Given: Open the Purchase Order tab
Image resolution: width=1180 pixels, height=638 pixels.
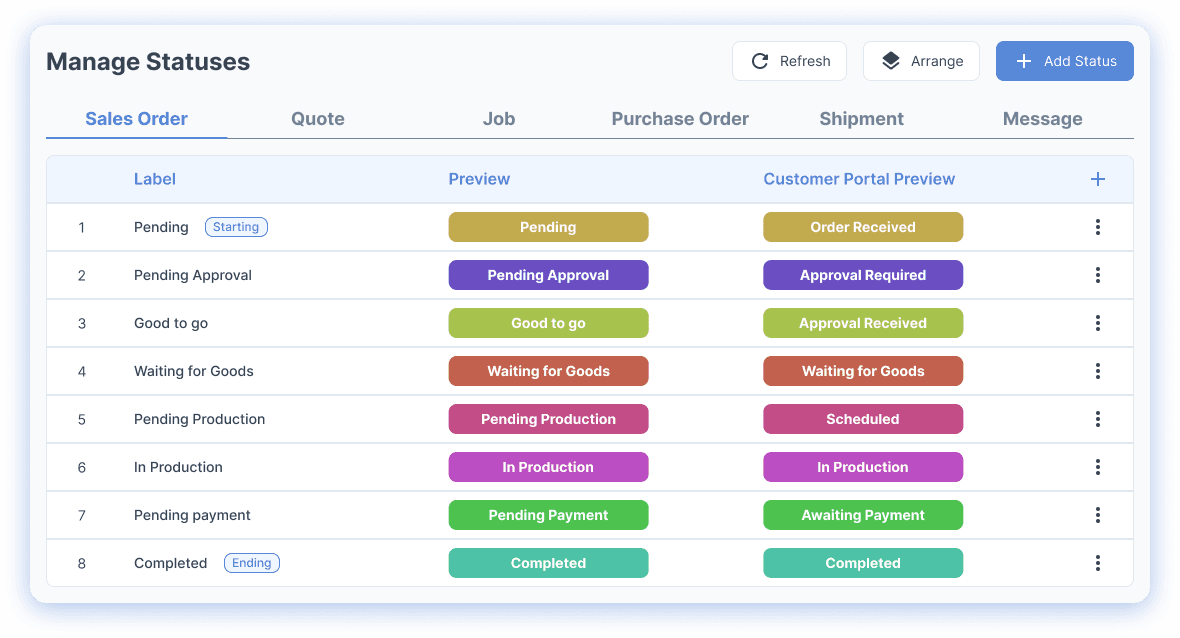Looking at the screenshot, I should 680,118.
